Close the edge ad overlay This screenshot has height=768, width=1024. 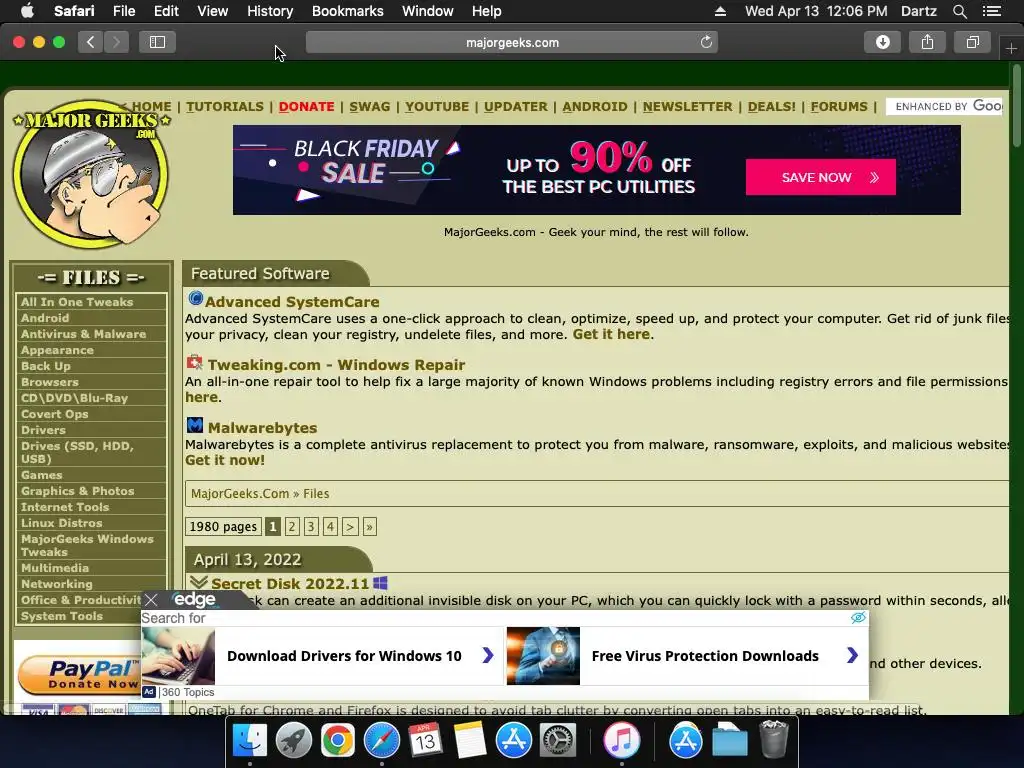pos(151,600)
